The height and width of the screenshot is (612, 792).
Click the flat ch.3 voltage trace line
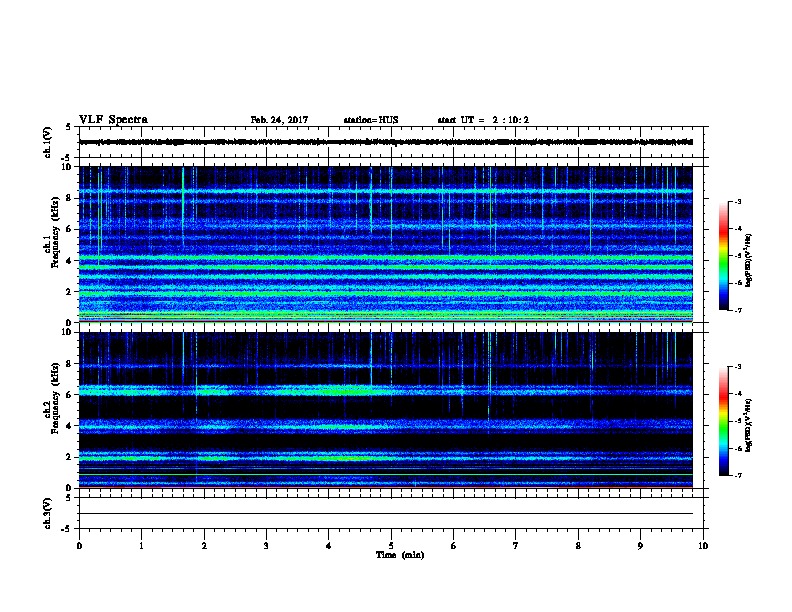click(386, 514)
